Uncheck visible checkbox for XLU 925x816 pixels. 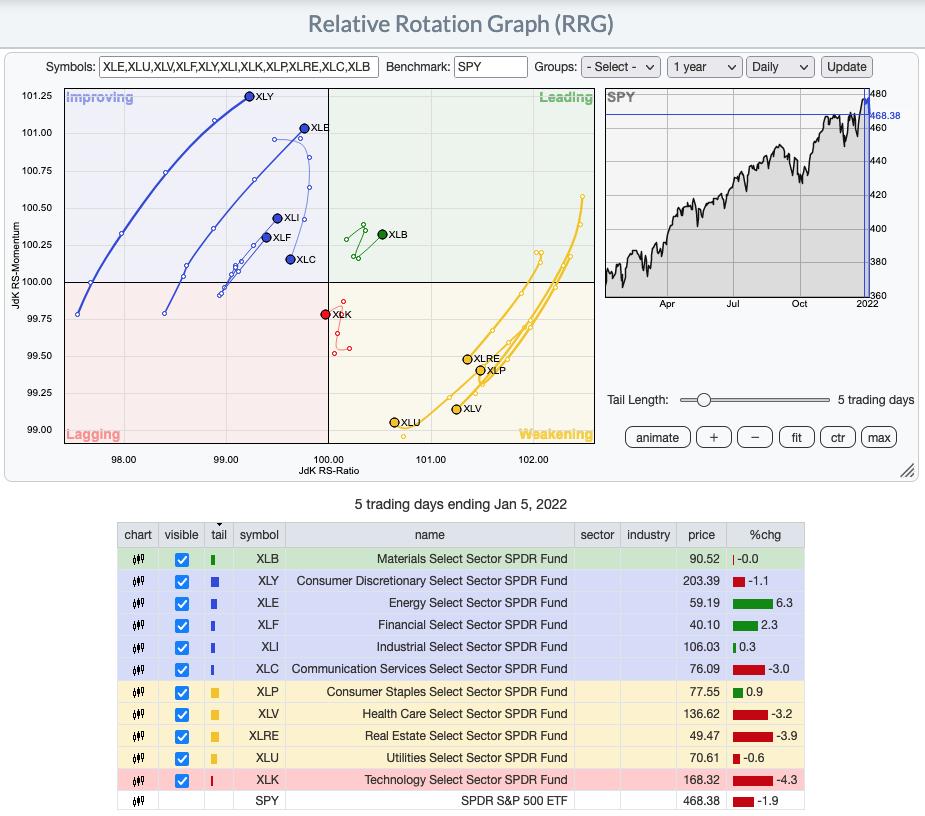point(182,759)
